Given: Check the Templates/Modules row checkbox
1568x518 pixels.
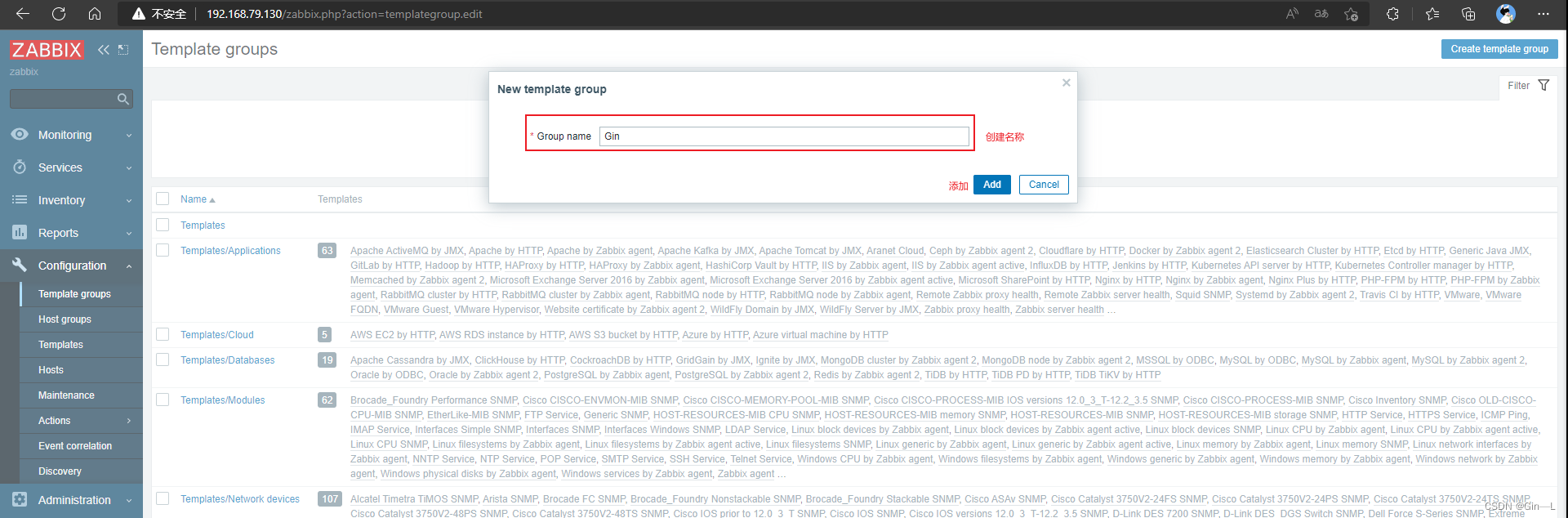Looking at the screenshot, I should [163, 400].
